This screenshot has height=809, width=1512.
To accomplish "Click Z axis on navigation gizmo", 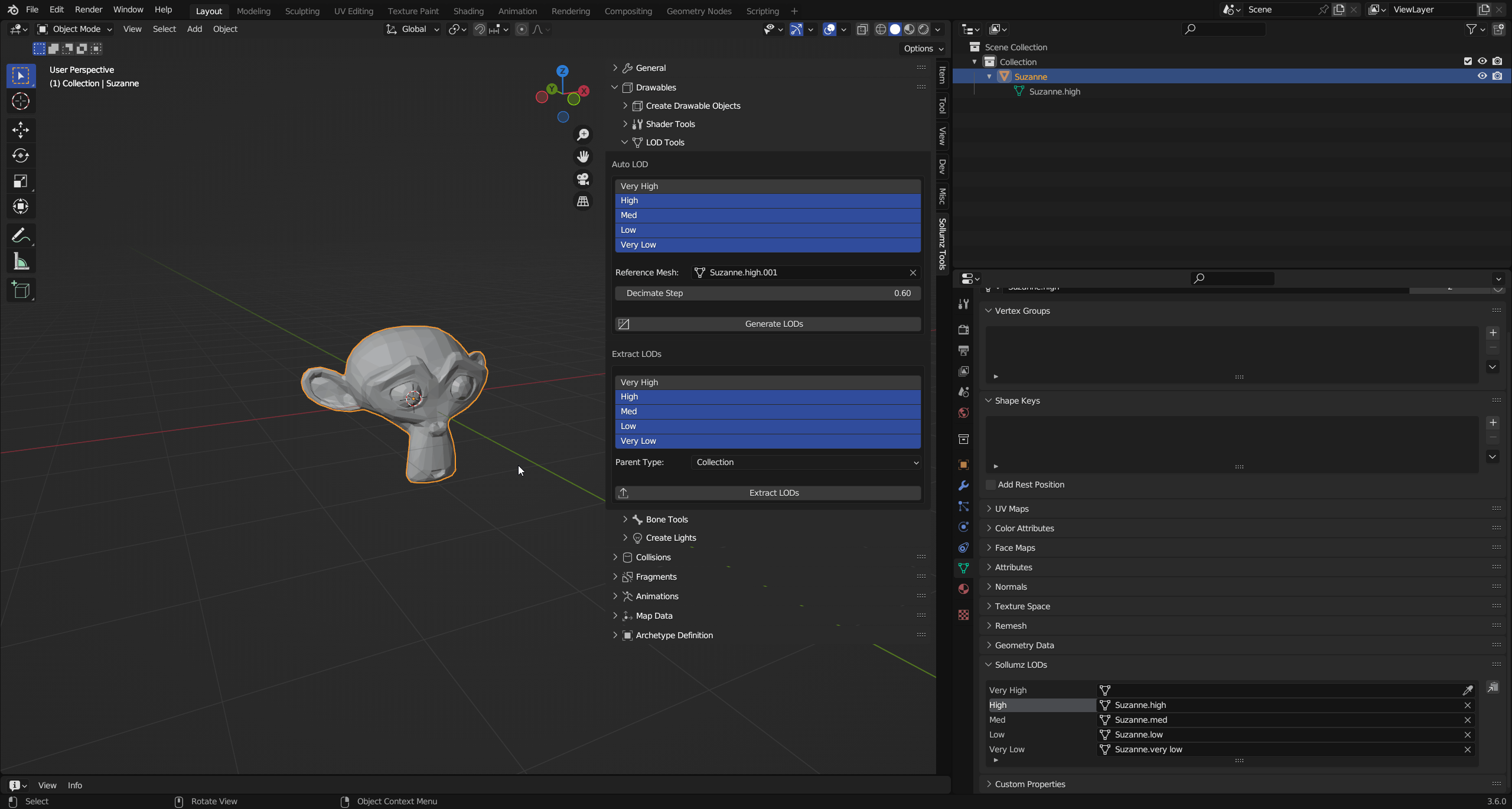I will point(562,71).
